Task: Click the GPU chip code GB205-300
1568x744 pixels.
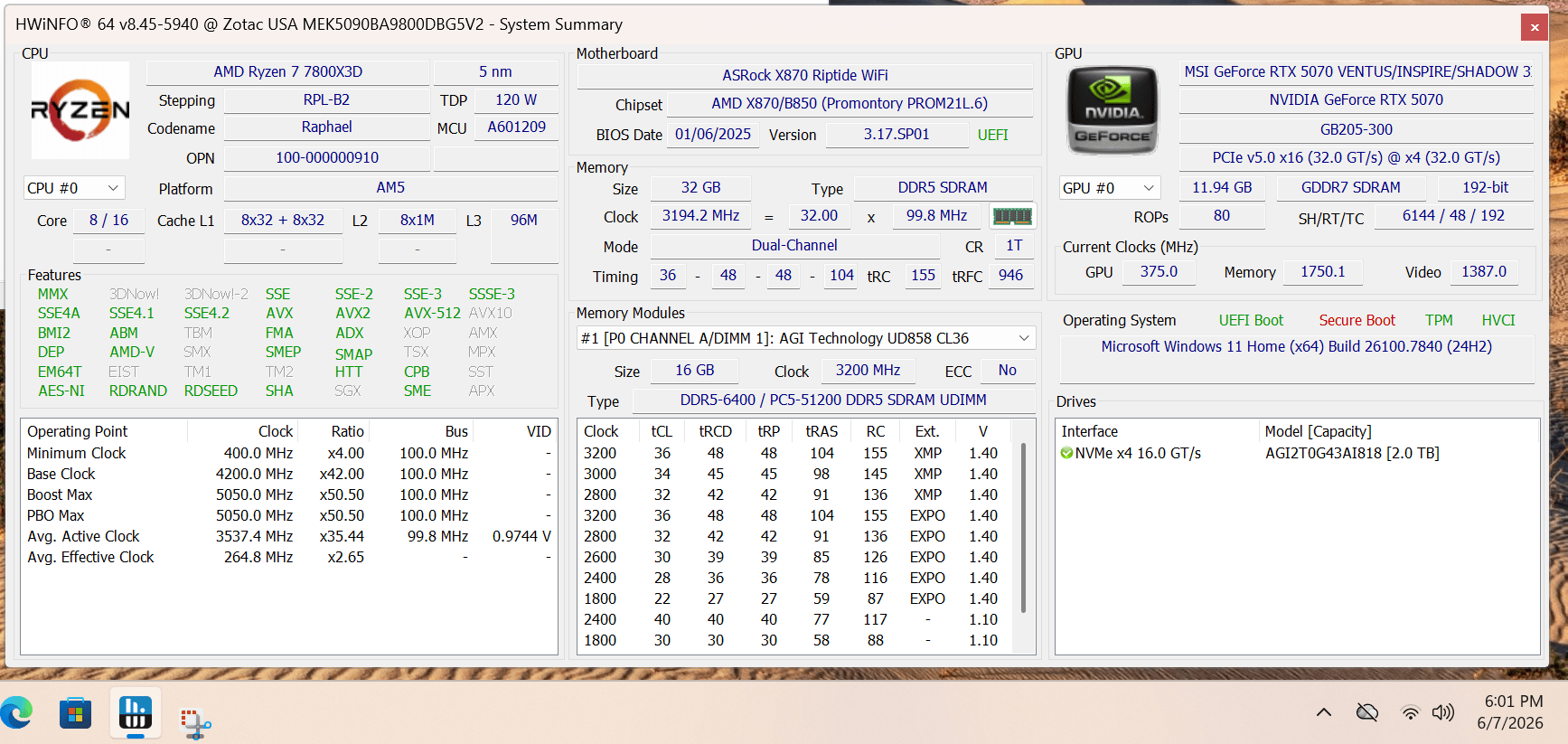Action: tap(1357, 129)
